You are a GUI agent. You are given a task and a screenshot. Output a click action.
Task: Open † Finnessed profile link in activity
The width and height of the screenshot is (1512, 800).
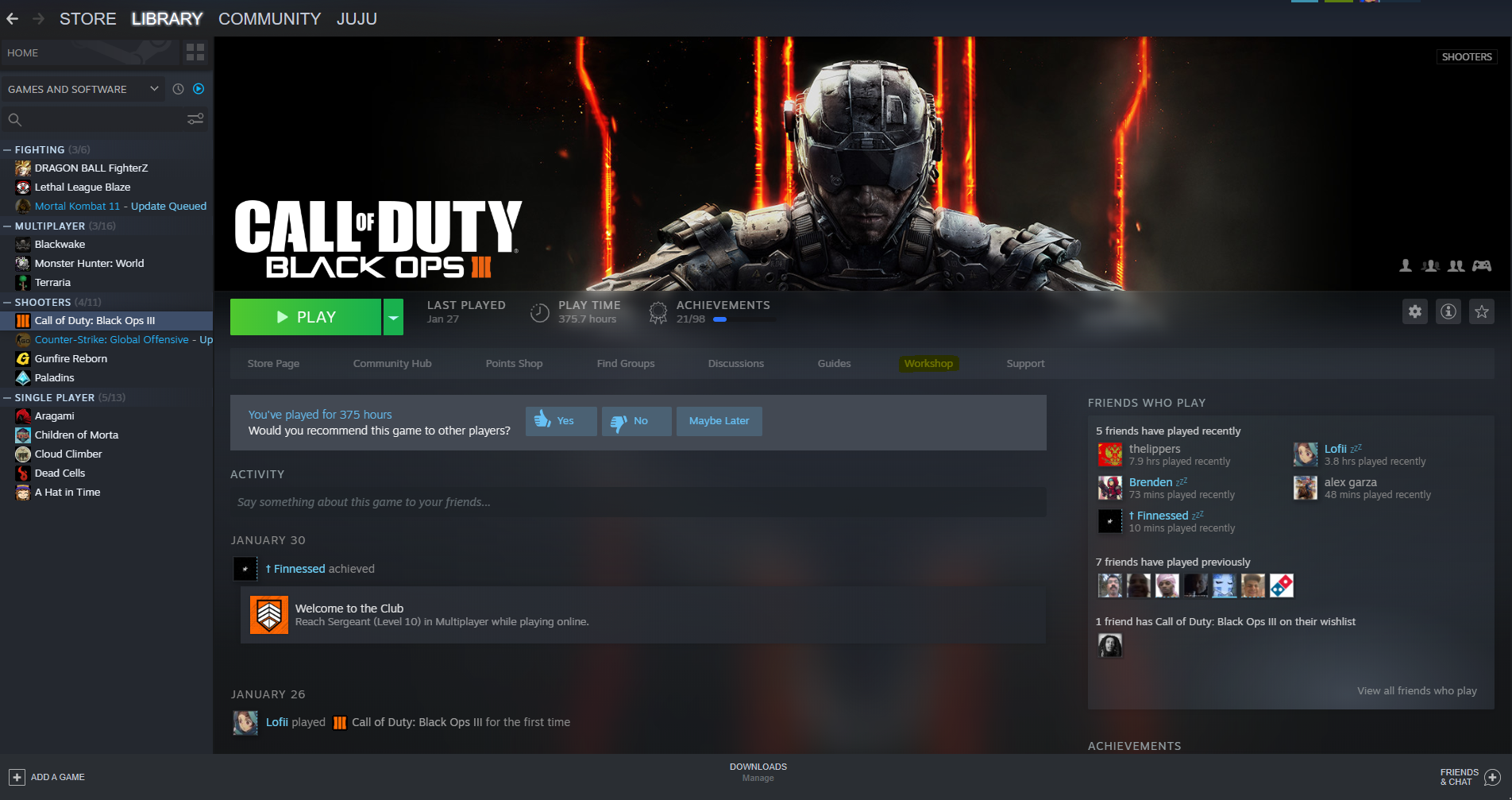(x=295, y=569)
